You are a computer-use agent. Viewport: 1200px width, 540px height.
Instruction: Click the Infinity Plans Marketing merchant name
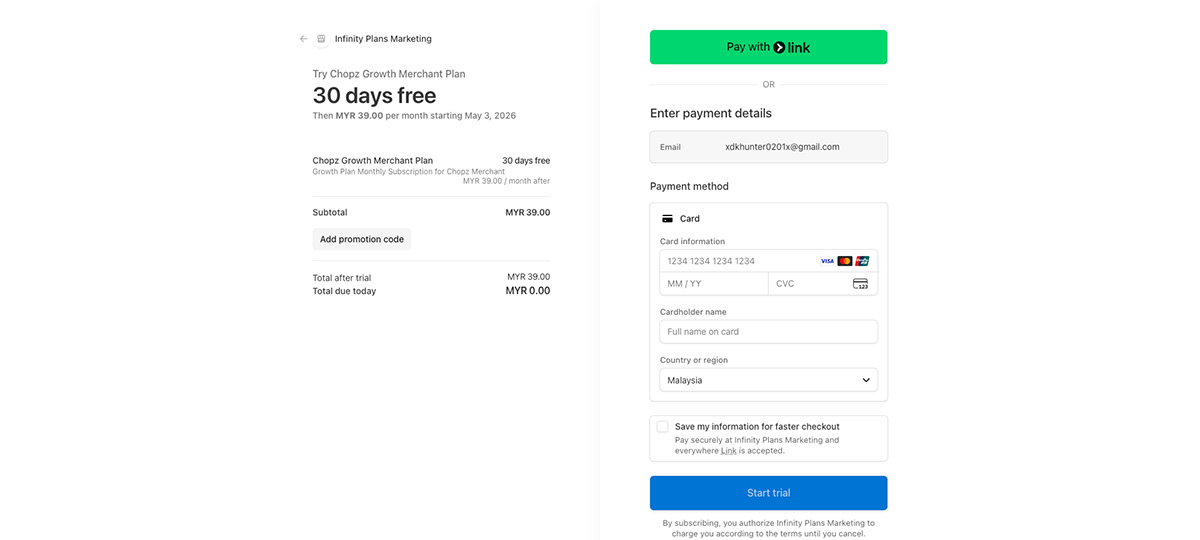[383, 39]
